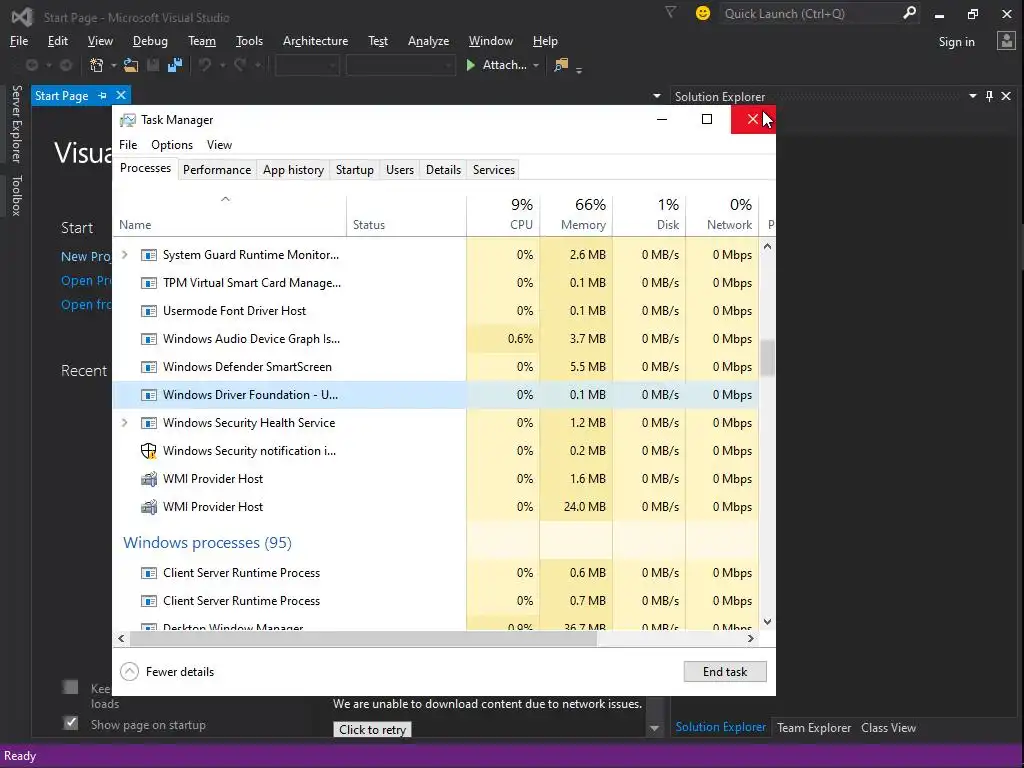The image size is (1024, 768).
Task: Pin the Start Page tab
Action: 103,96
